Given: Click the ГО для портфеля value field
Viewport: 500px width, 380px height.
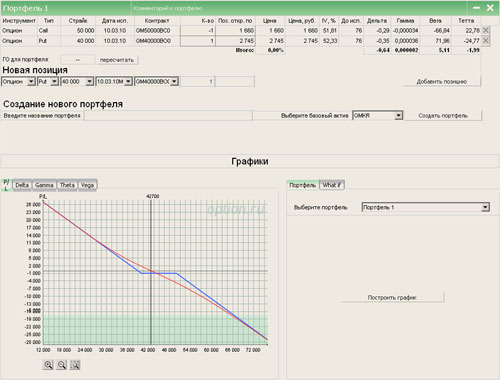Looking at the screenshot, I should coord(78,60).
